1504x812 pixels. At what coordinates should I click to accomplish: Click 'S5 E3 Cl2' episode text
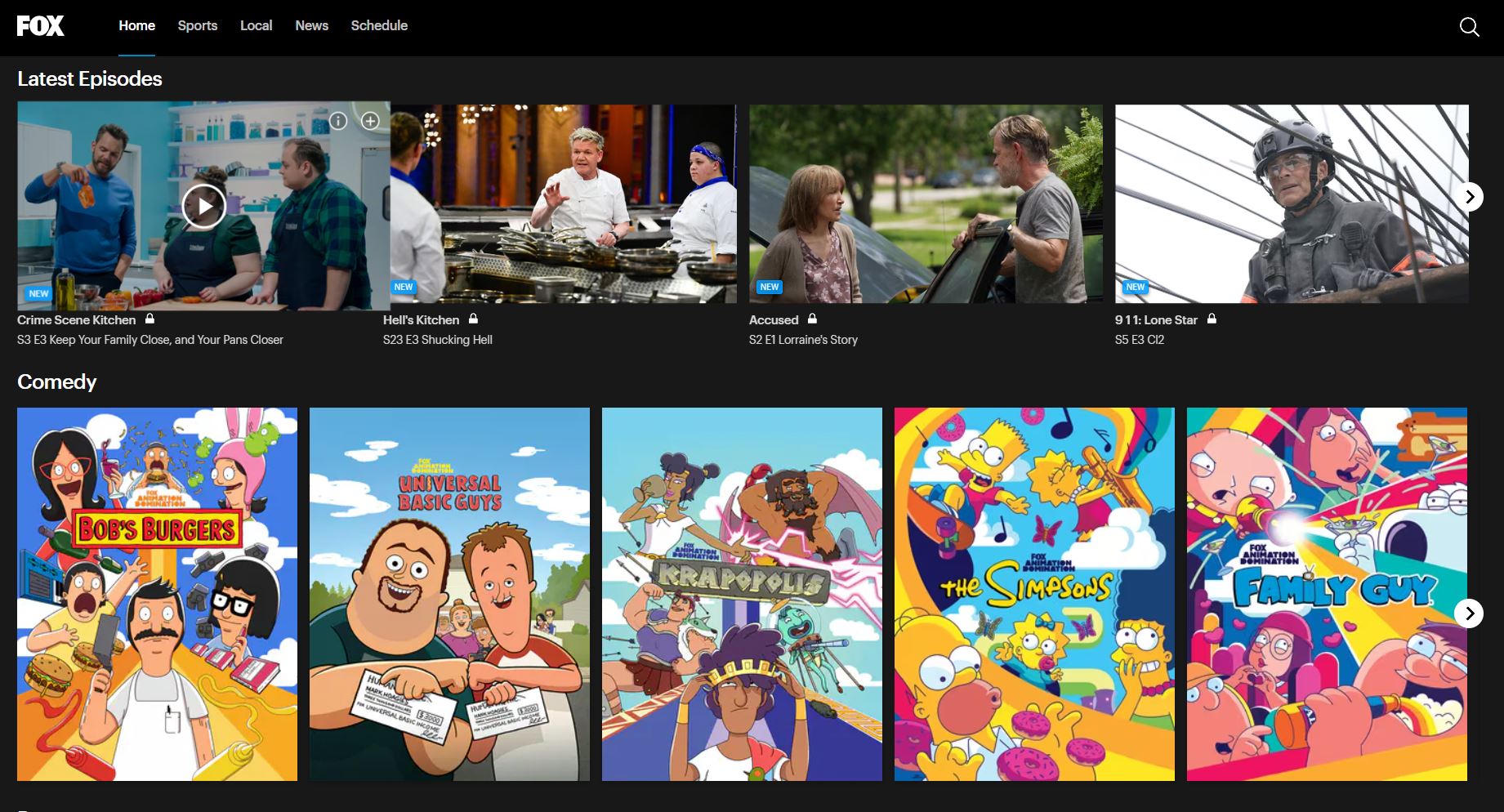(1140, 340)
